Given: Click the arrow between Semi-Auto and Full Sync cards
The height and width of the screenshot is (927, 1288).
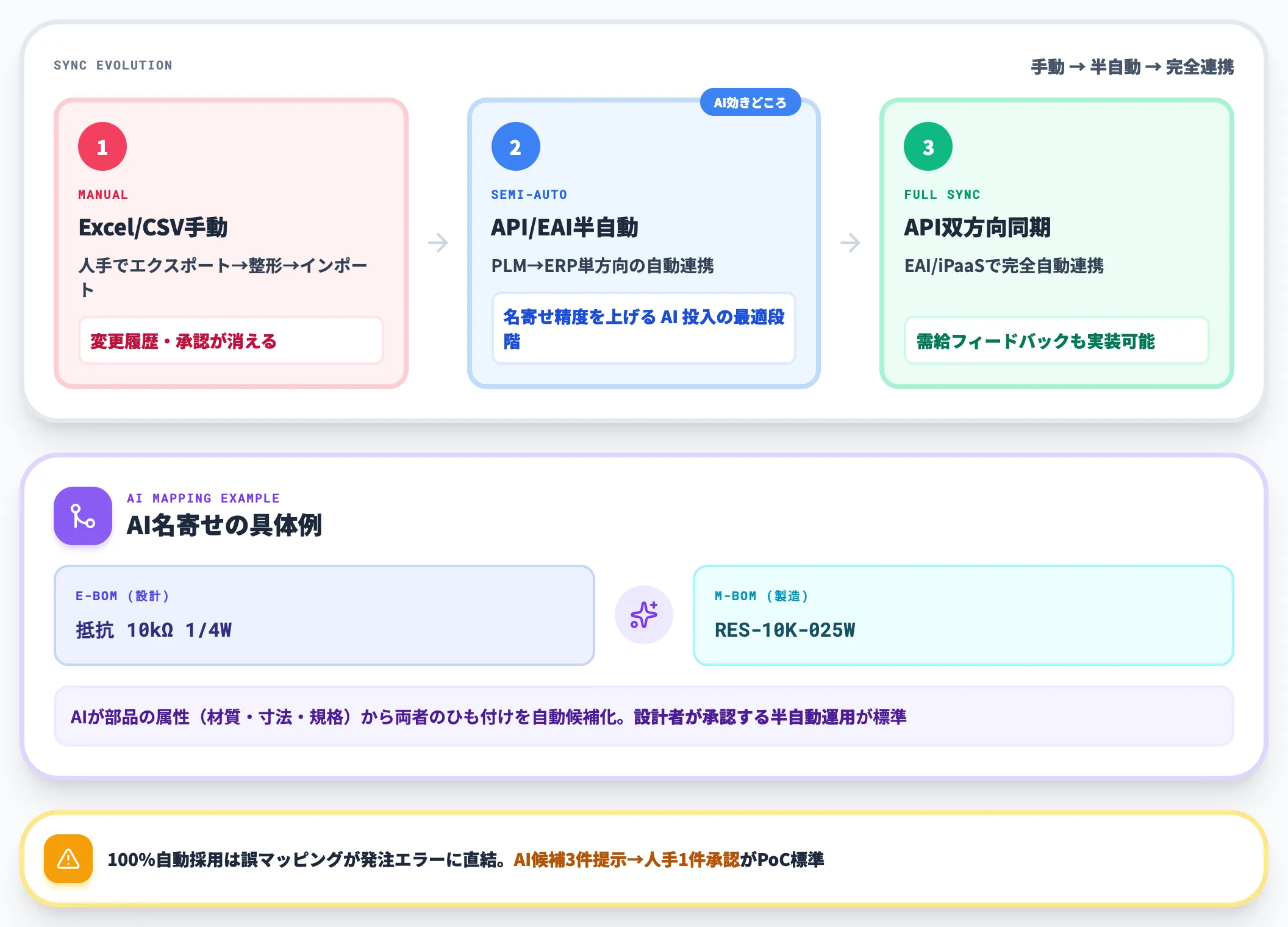Looking at the screenshot, I should click(x=850, y=243).
